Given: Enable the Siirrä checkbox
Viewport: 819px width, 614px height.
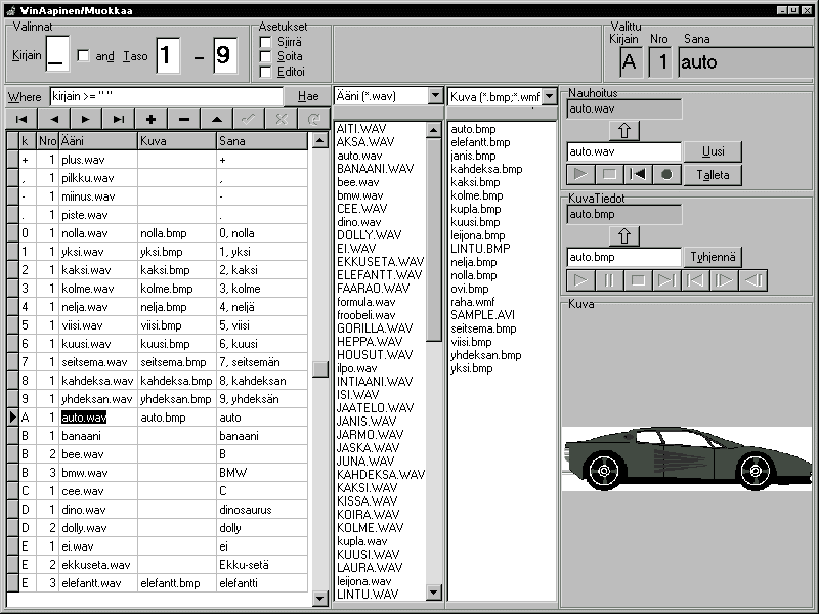Looking at the screenshot, I should (x=266, y=43).
